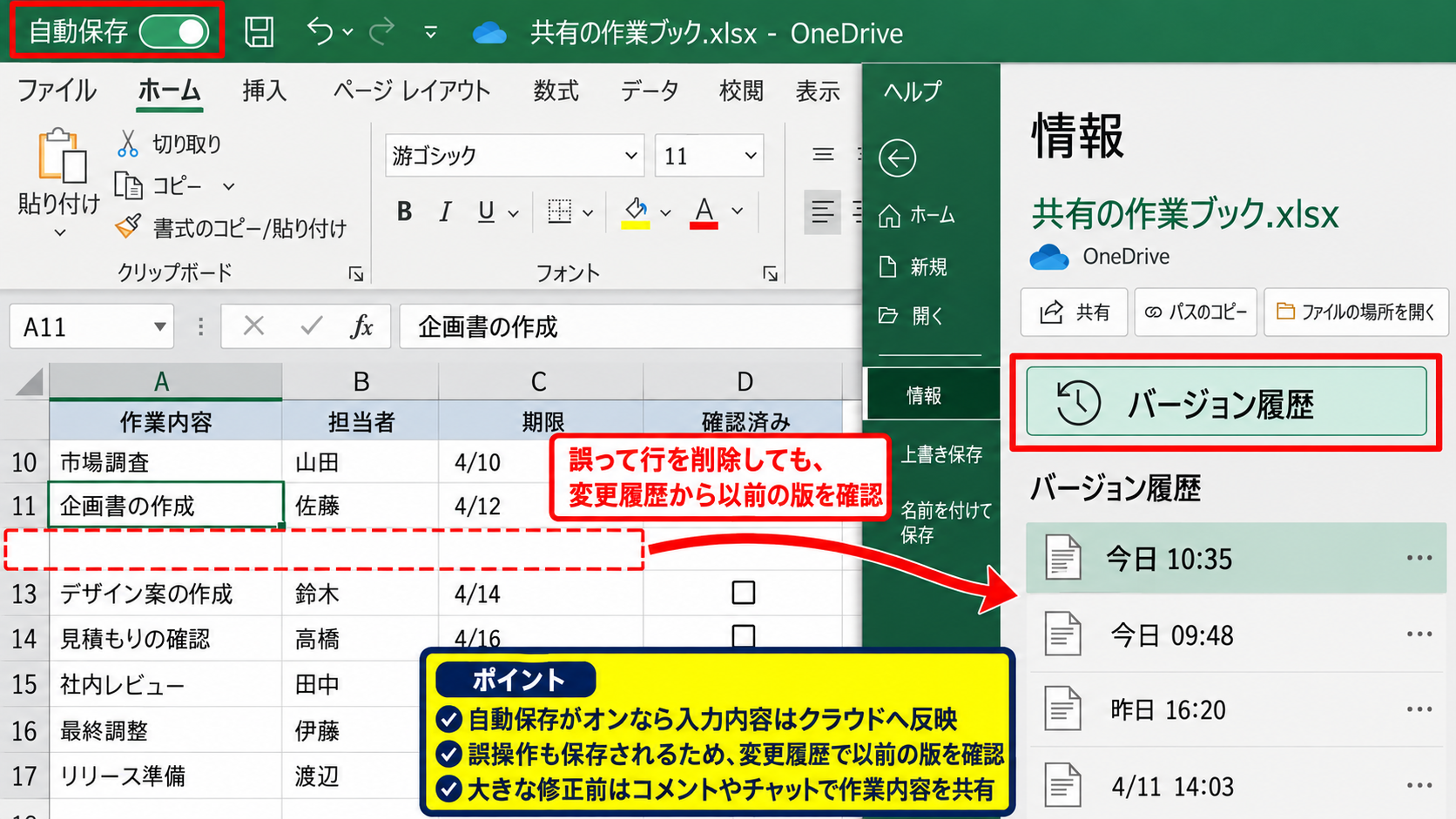Open the font size 11 dropdown

click(751, 156)
